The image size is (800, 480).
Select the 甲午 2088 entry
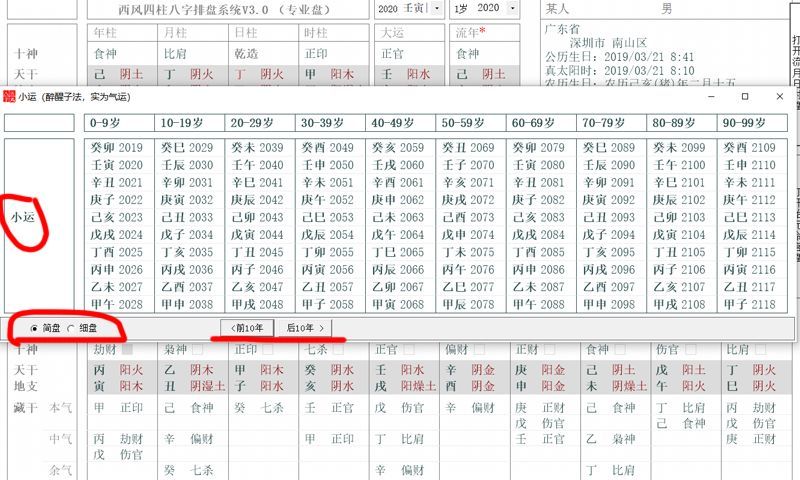pyautogui.click(x=539, y=305)
